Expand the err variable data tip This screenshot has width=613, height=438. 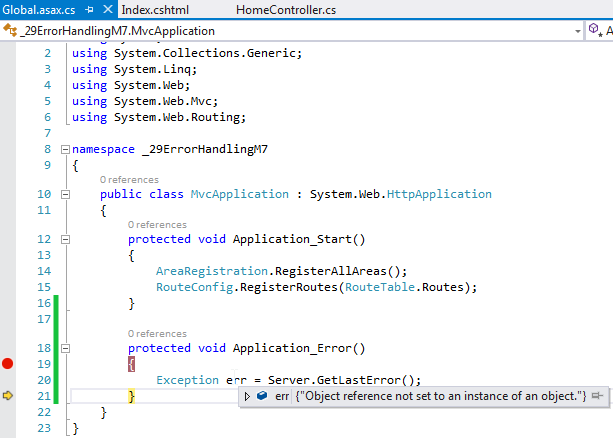click(247, 396)
